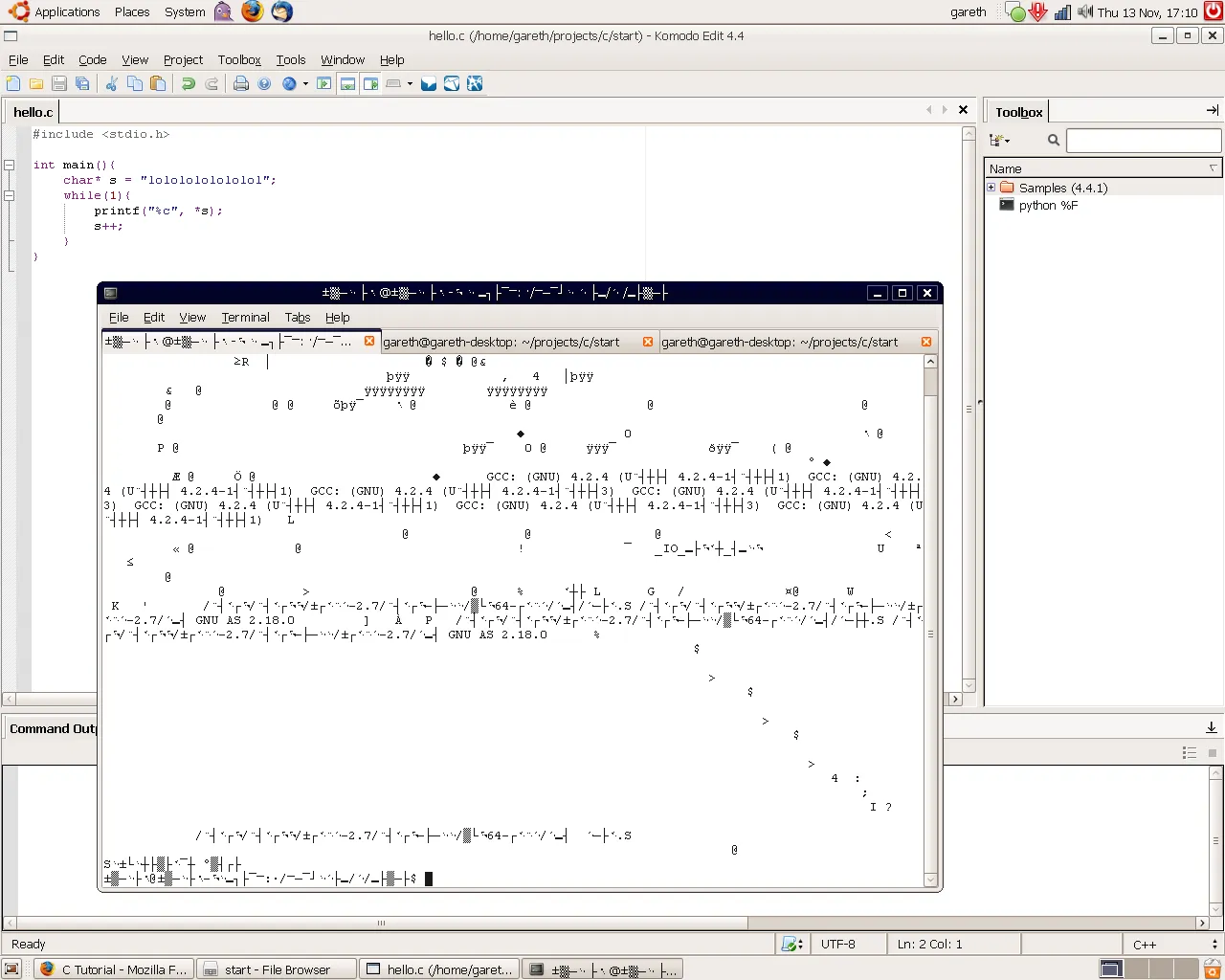Click the blue speech-bubble toolbar icon
1225x980 pixels.
pos(429,84)
